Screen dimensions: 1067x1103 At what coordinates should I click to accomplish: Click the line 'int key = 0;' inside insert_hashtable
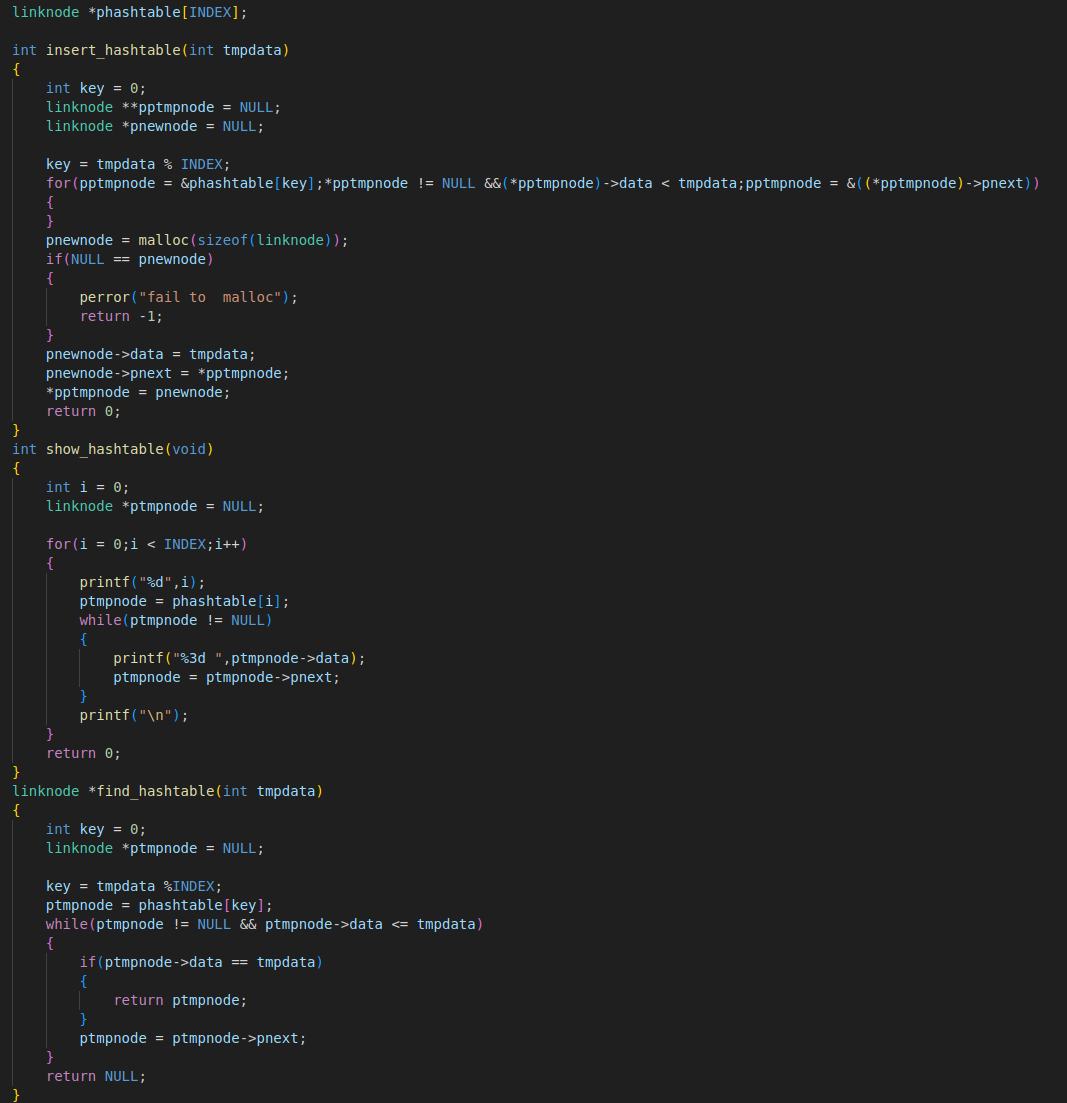96,88
